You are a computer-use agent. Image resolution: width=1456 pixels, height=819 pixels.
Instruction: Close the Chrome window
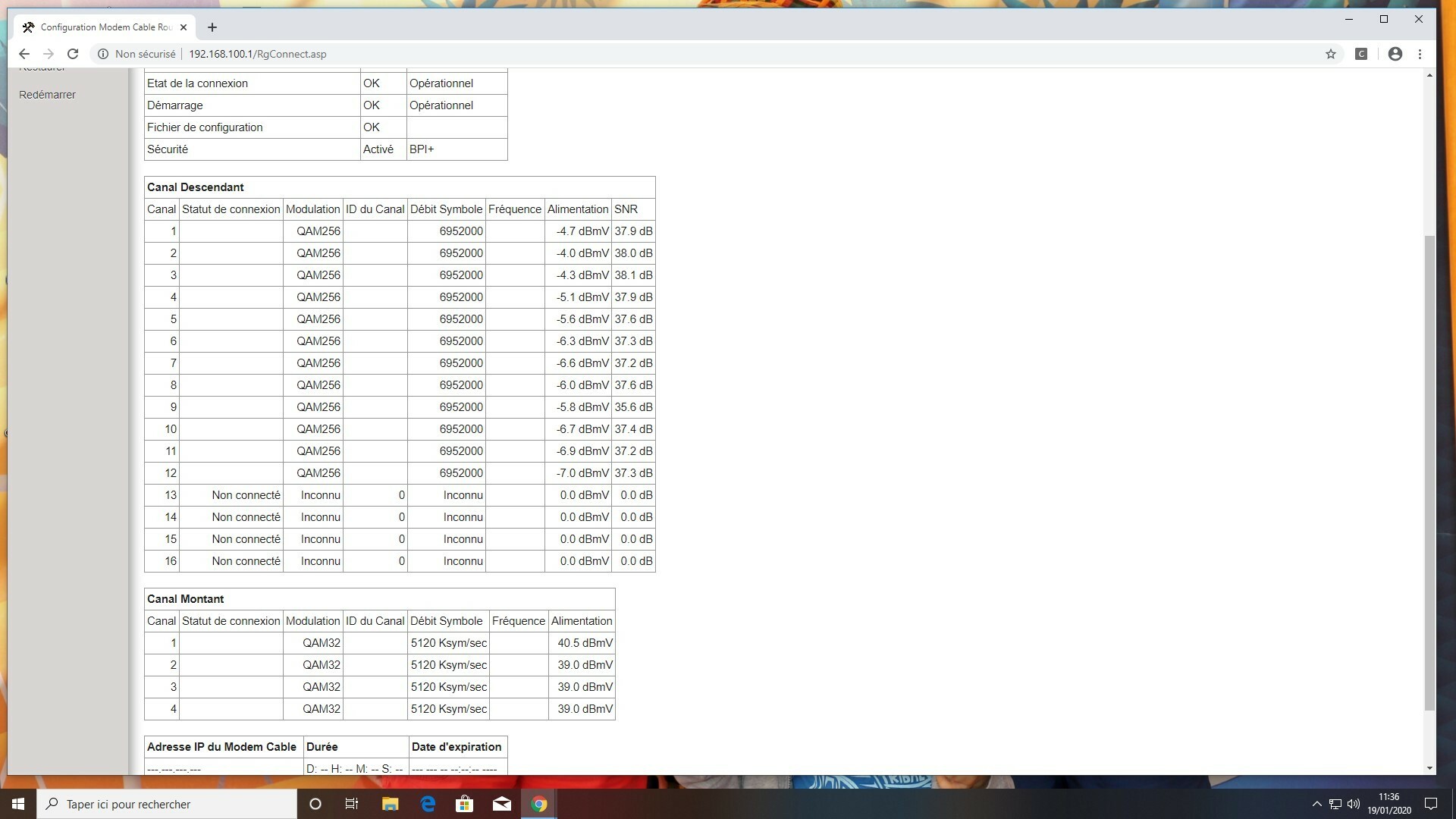(1419, 20)
